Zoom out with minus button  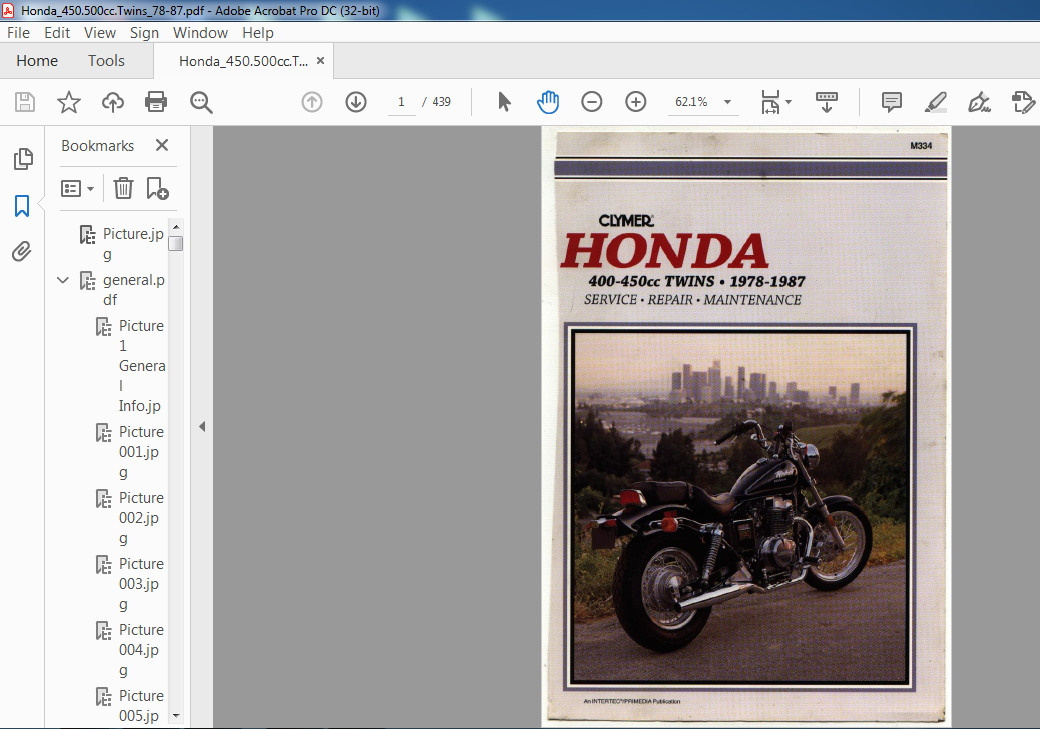pos(592,102)
